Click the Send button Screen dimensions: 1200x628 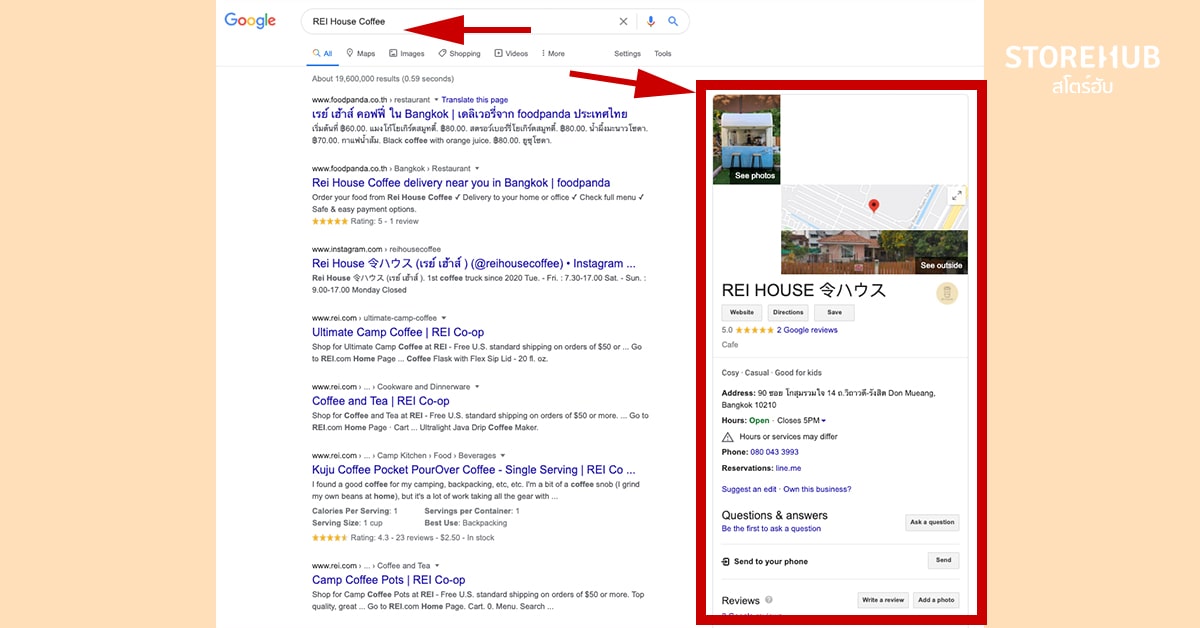tap(943, 560)
